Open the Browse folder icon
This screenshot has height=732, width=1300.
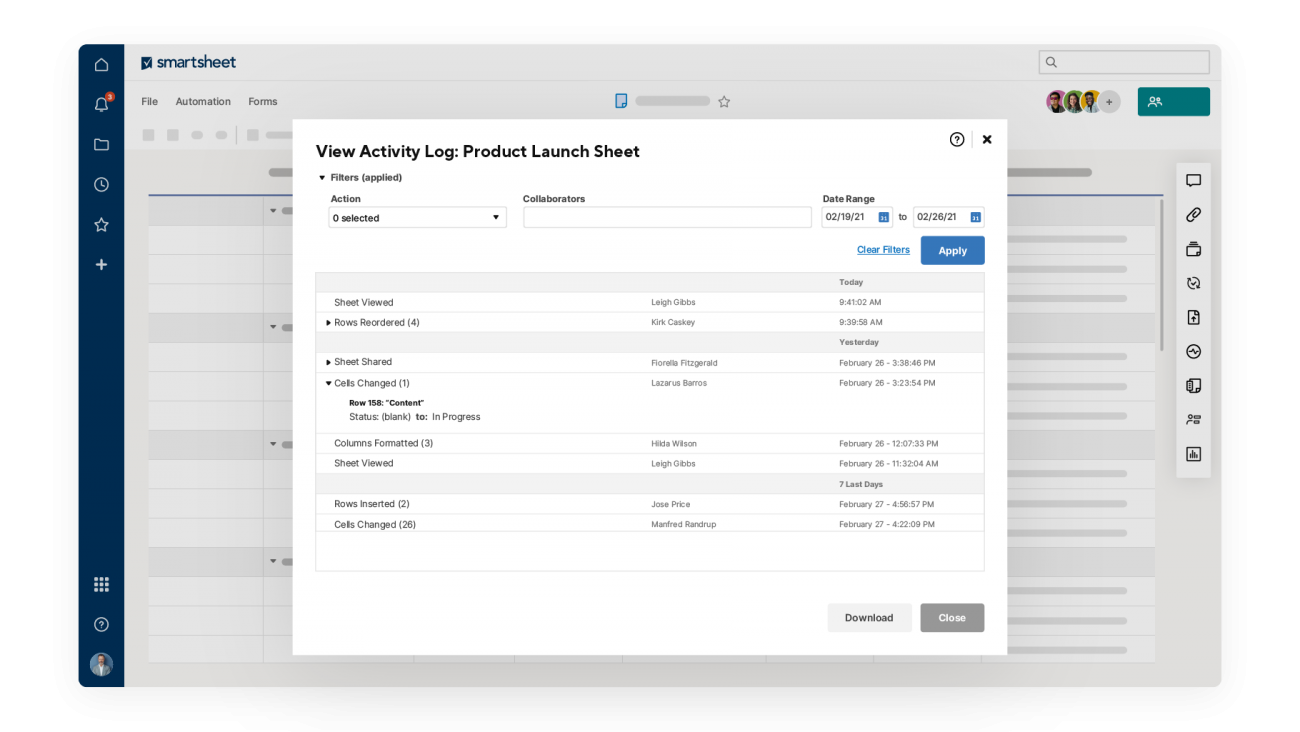pyautogui.click(x=101, y=144)
